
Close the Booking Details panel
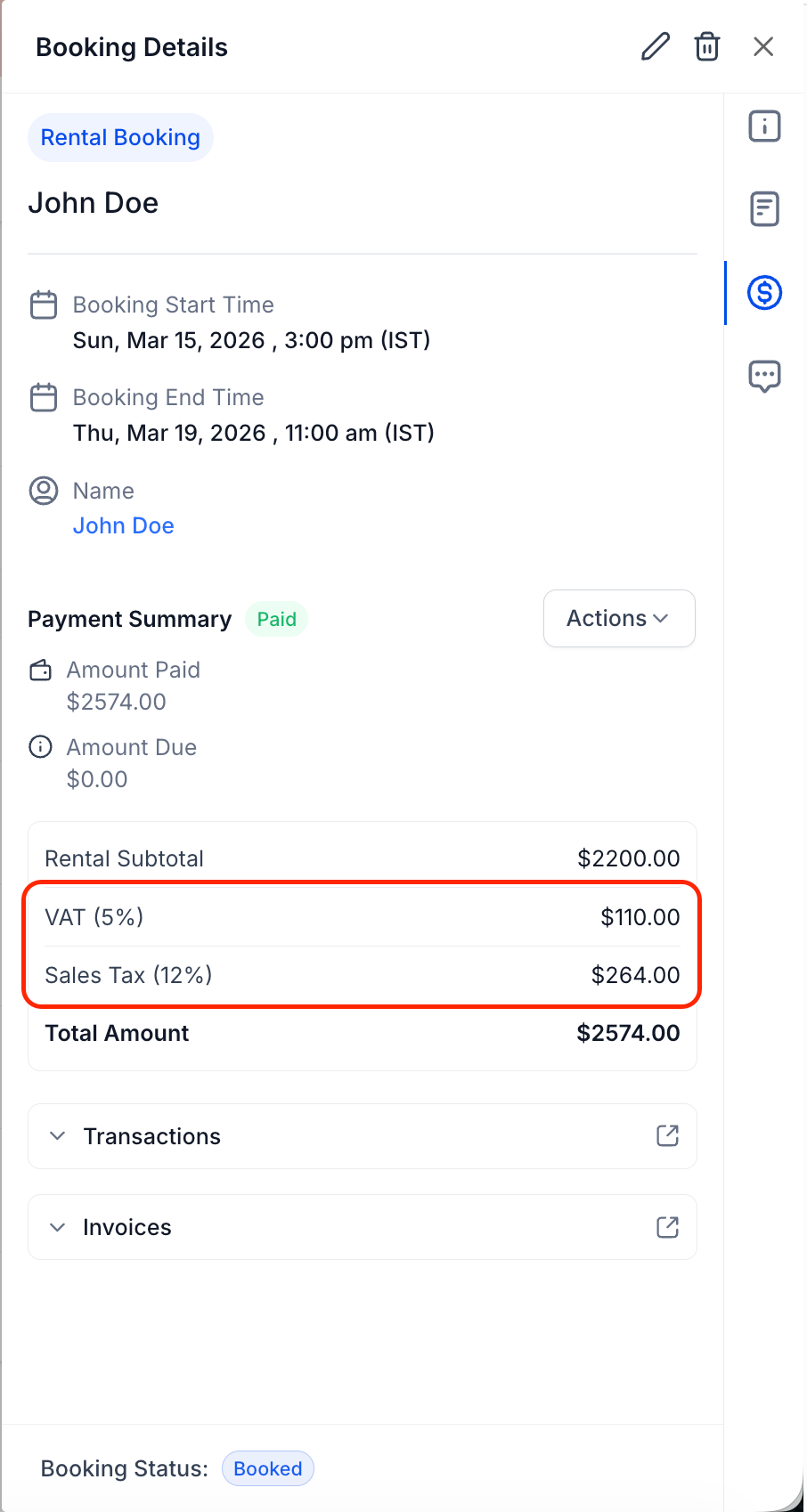[x=763, y=46]
